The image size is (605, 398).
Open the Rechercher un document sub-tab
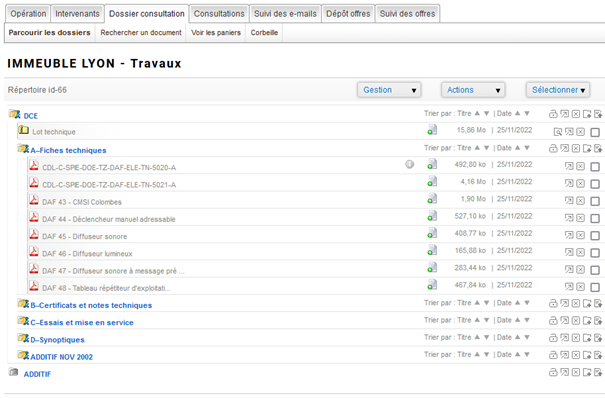pyautogui.click(x=141, y=33)
